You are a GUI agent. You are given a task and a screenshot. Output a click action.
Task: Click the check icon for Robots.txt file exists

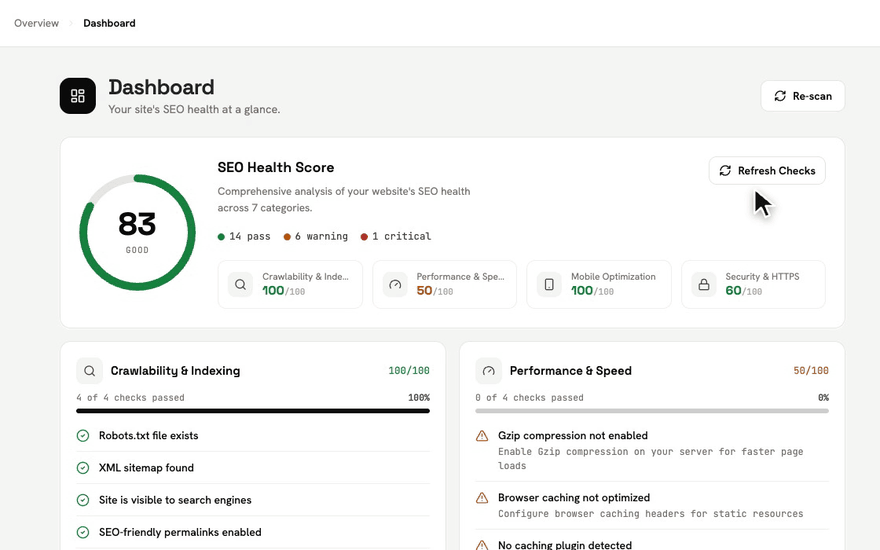(x=82, y=436)
